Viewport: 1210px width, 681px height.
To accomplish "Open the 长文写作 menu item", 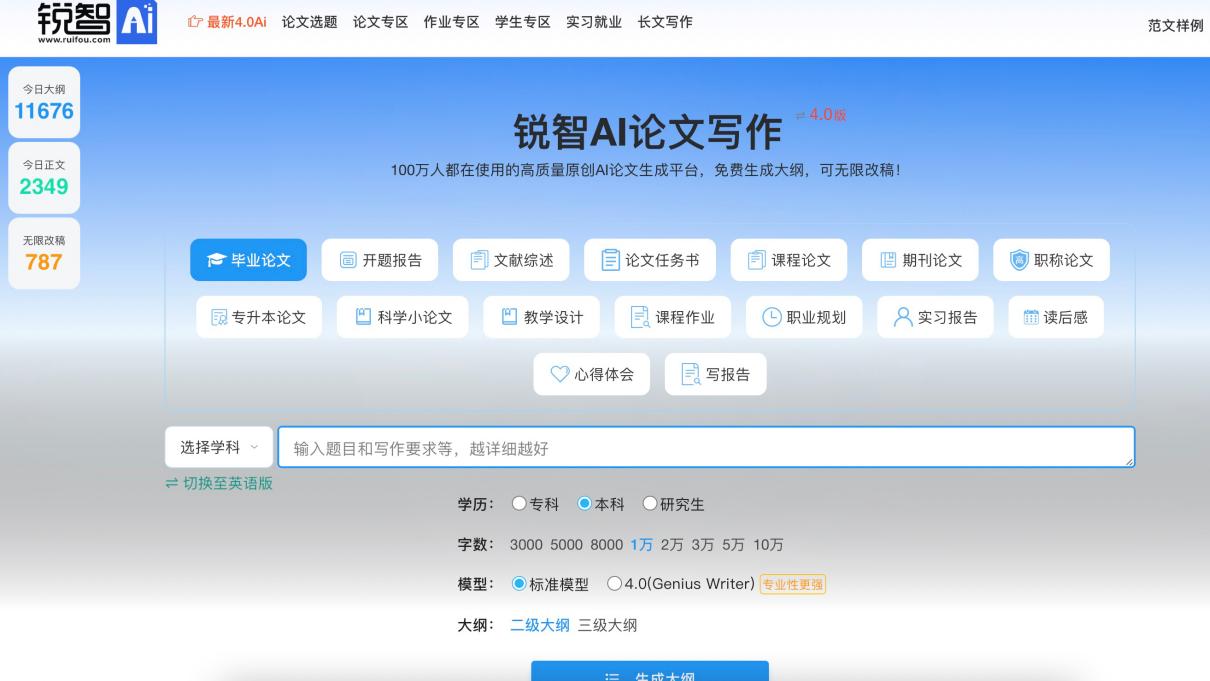I will (665, 22).
